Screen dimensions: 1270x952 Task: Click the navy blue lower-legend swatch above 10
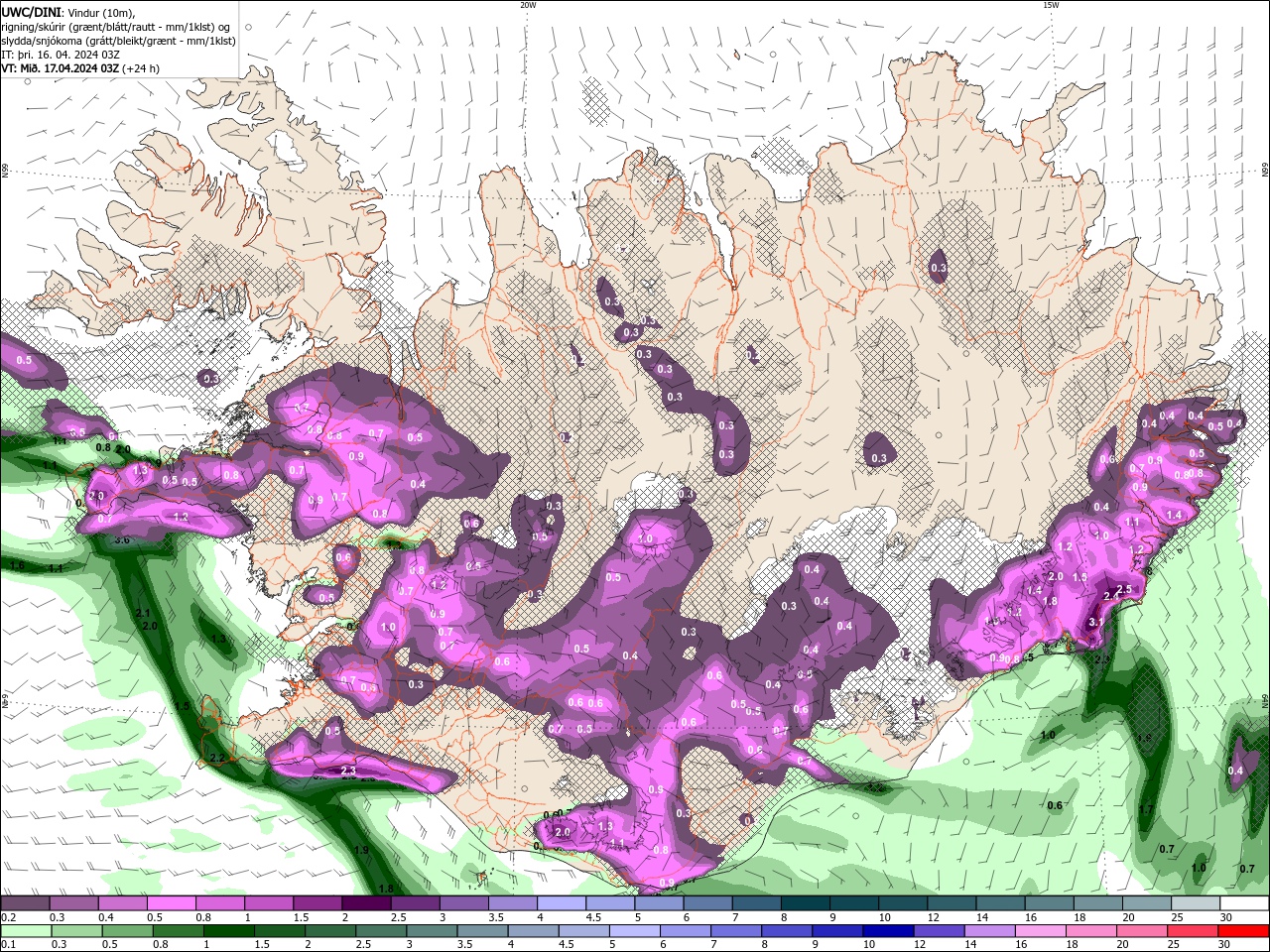coord(888,931)
